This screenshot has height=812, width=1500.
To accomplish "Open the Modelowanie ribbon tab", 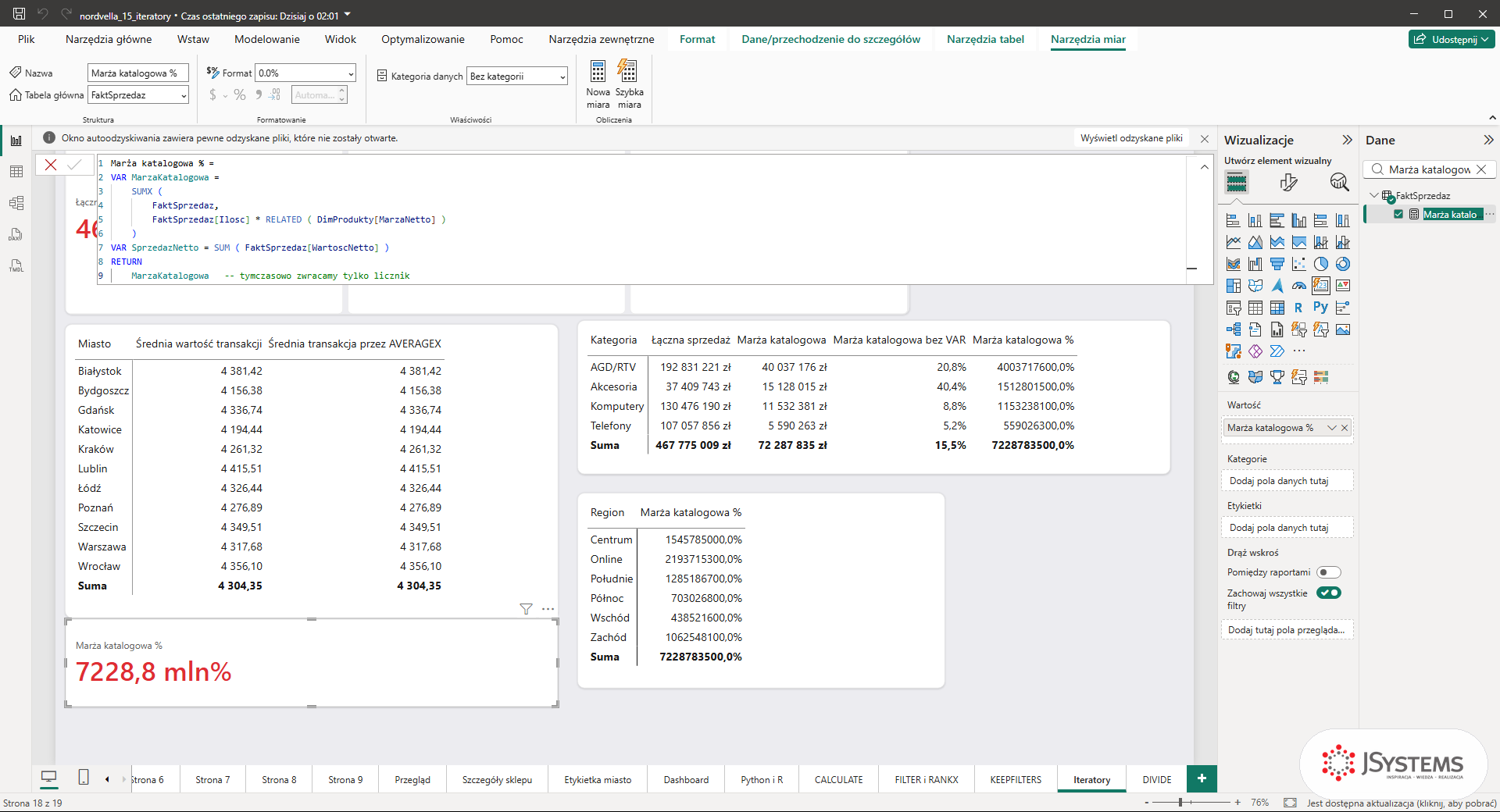I will [267, 39].
